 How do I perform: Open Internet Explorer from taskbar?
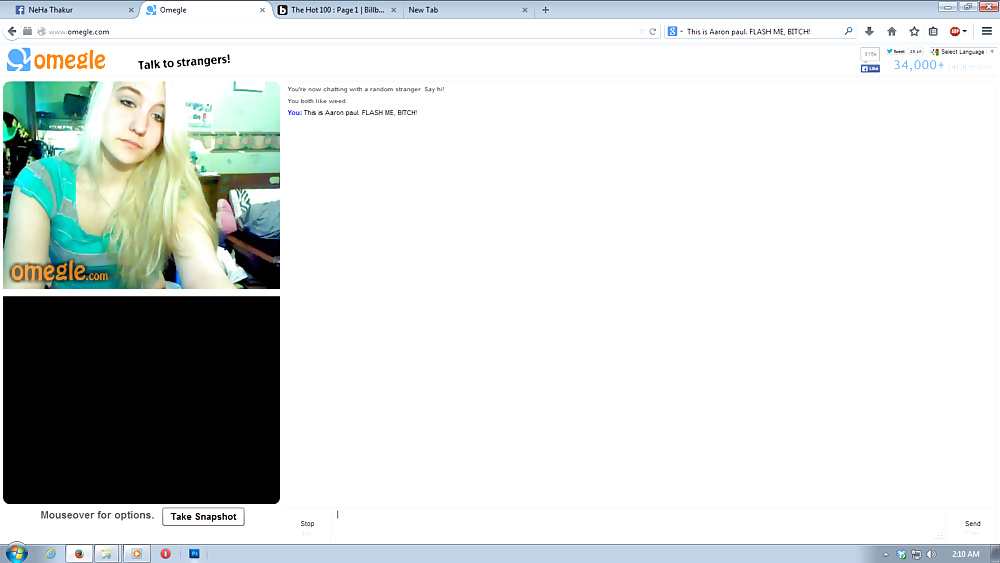[50, 554]
